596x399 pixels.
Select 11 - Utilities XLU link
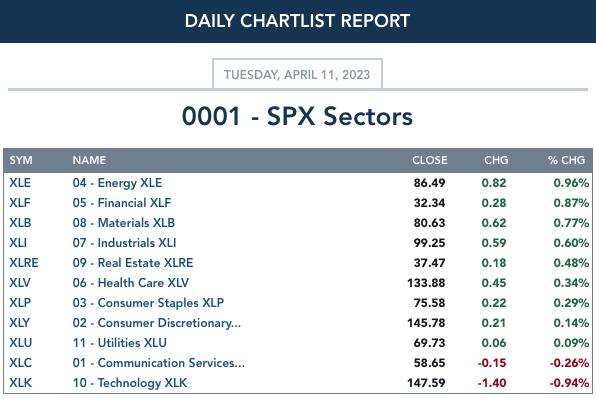pos(119,343)
